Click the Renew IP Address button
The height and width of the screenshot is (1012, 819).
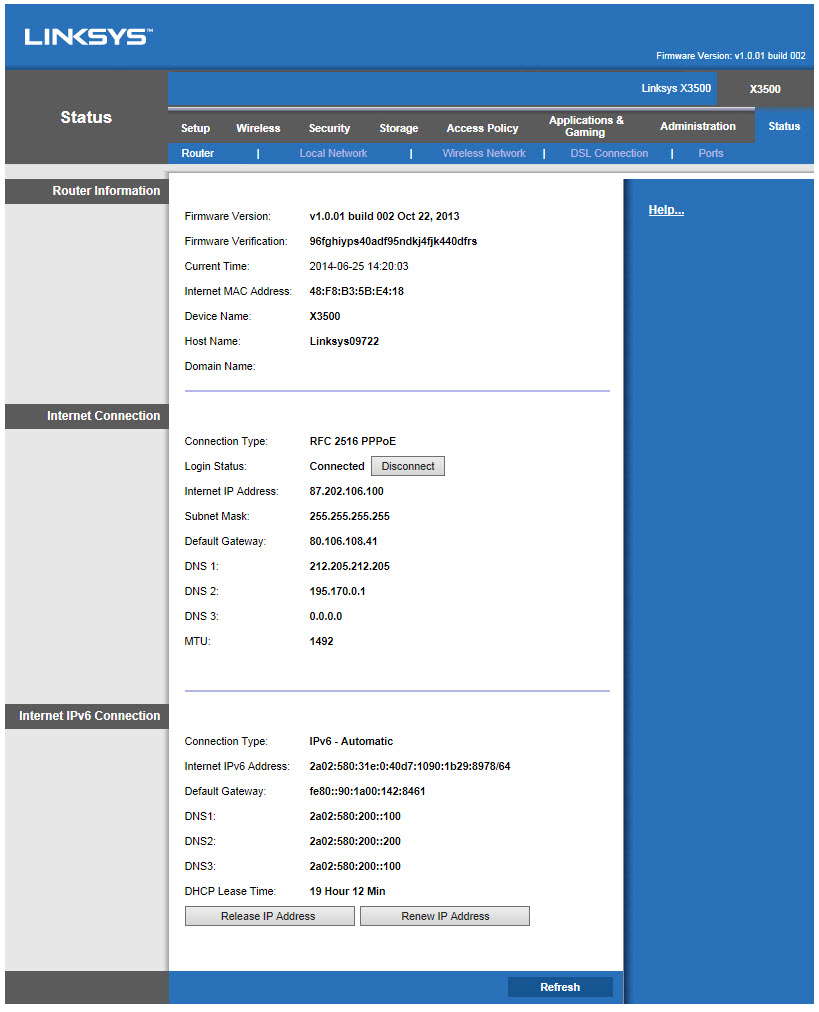click(445, 916)
